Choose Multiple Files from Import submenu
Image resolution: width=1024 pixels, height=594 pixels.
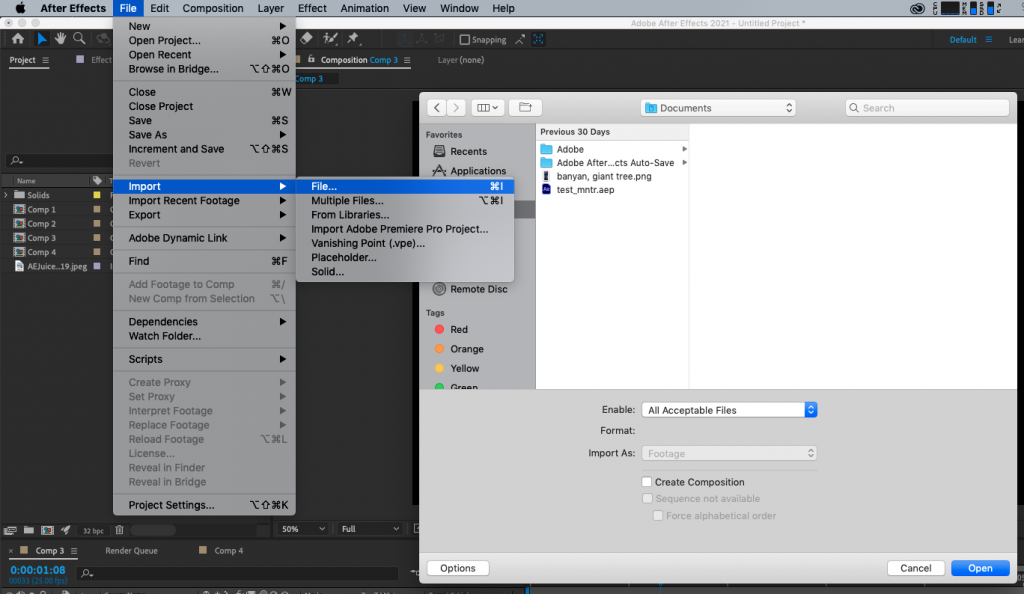coord(348,200)
